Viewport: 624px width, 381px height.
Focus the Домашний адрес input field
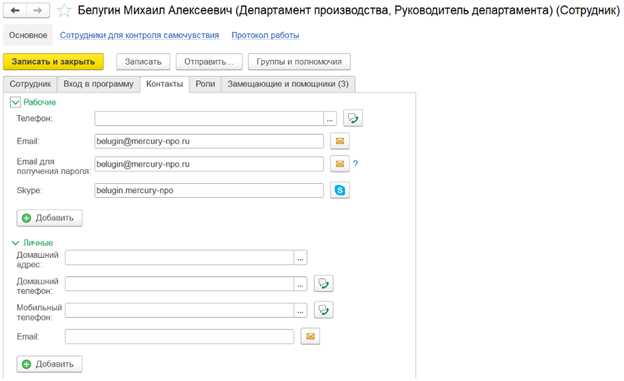(x=179, y=258)
